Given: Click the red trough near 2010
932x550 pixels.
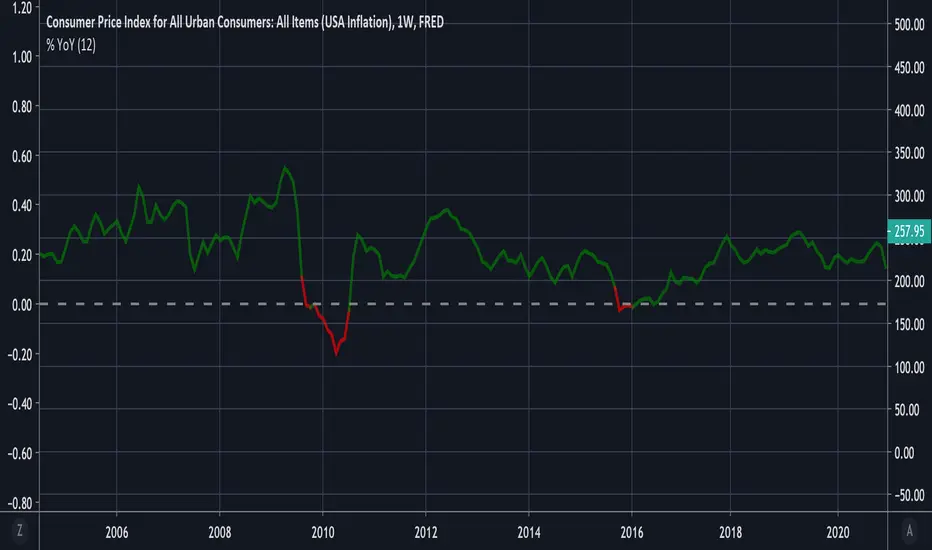Looking at the screenshot, I should click(336, 353).
